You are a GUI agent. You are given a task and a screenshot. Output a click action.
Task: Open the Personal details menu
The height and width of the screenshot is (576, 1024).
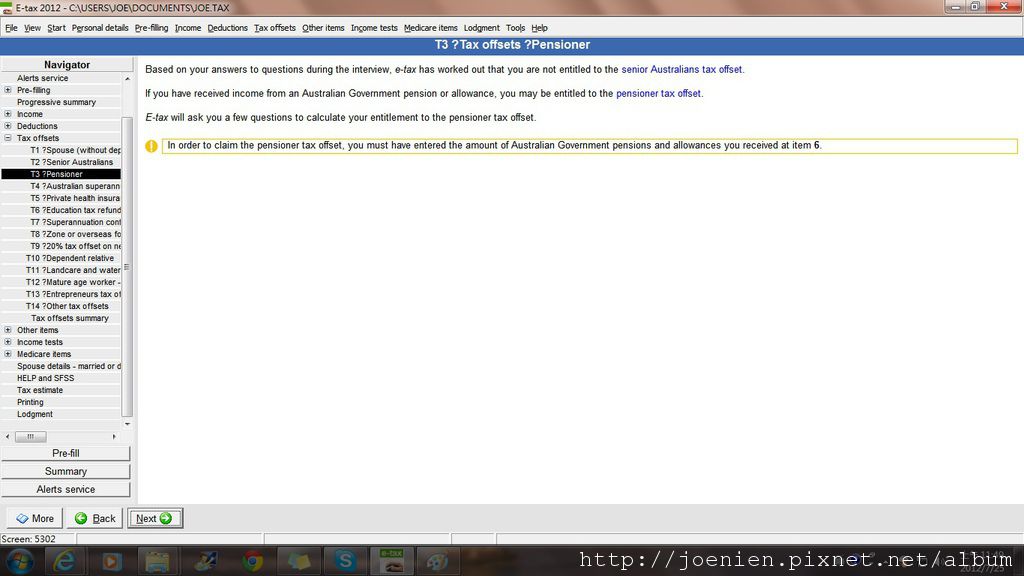coord(100,28)
